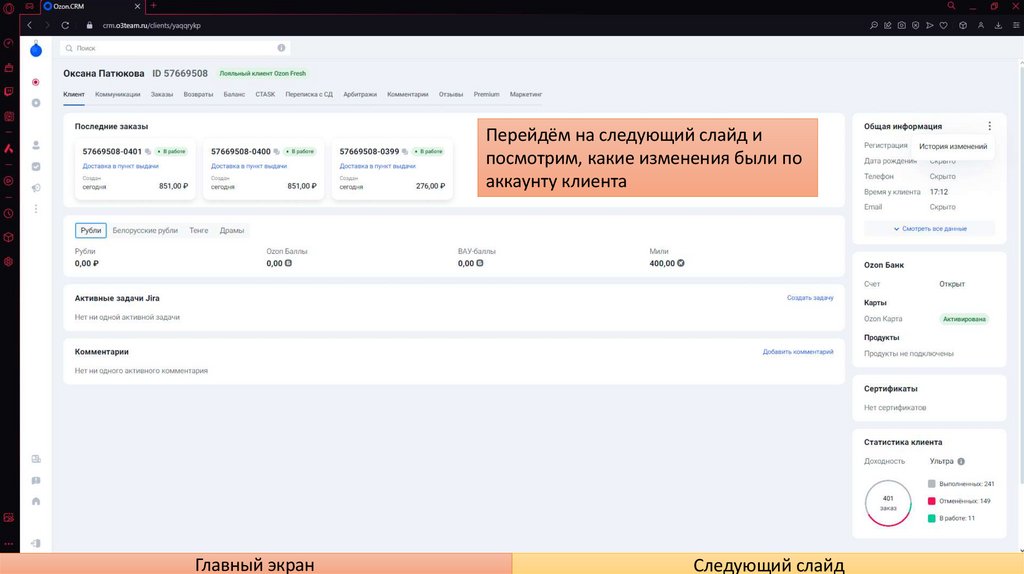The height and width of the screenshot is (574, 1024).
Task: Click the Отменённых red legend swatch
Action: 931,501
